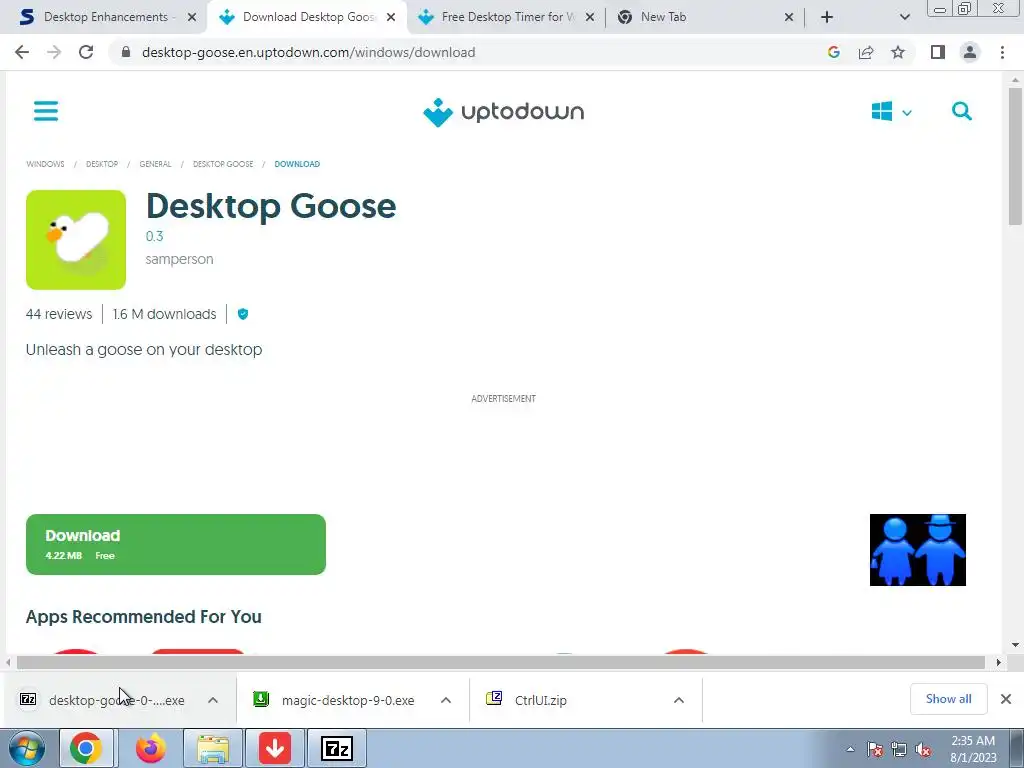Open a new browser tab
The height and width of the screenshot is (768, 1024).
pos(827,18)
